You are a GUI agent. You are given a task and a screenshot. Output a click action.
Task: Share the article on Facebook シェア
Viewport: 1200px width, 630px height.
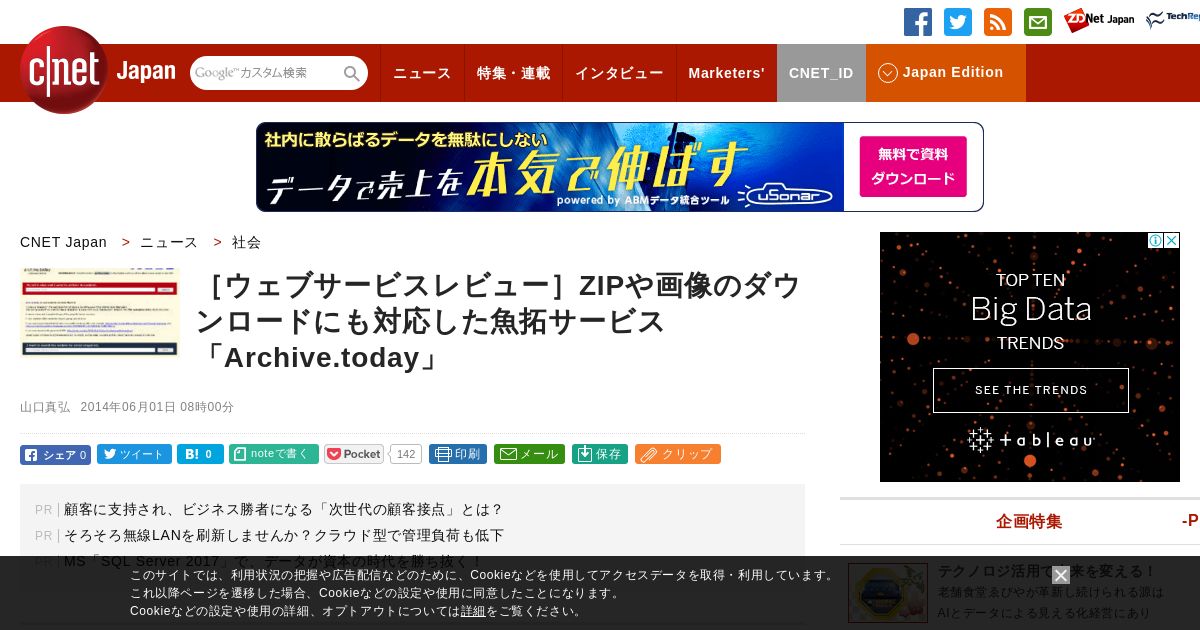[x=55, y=454]
